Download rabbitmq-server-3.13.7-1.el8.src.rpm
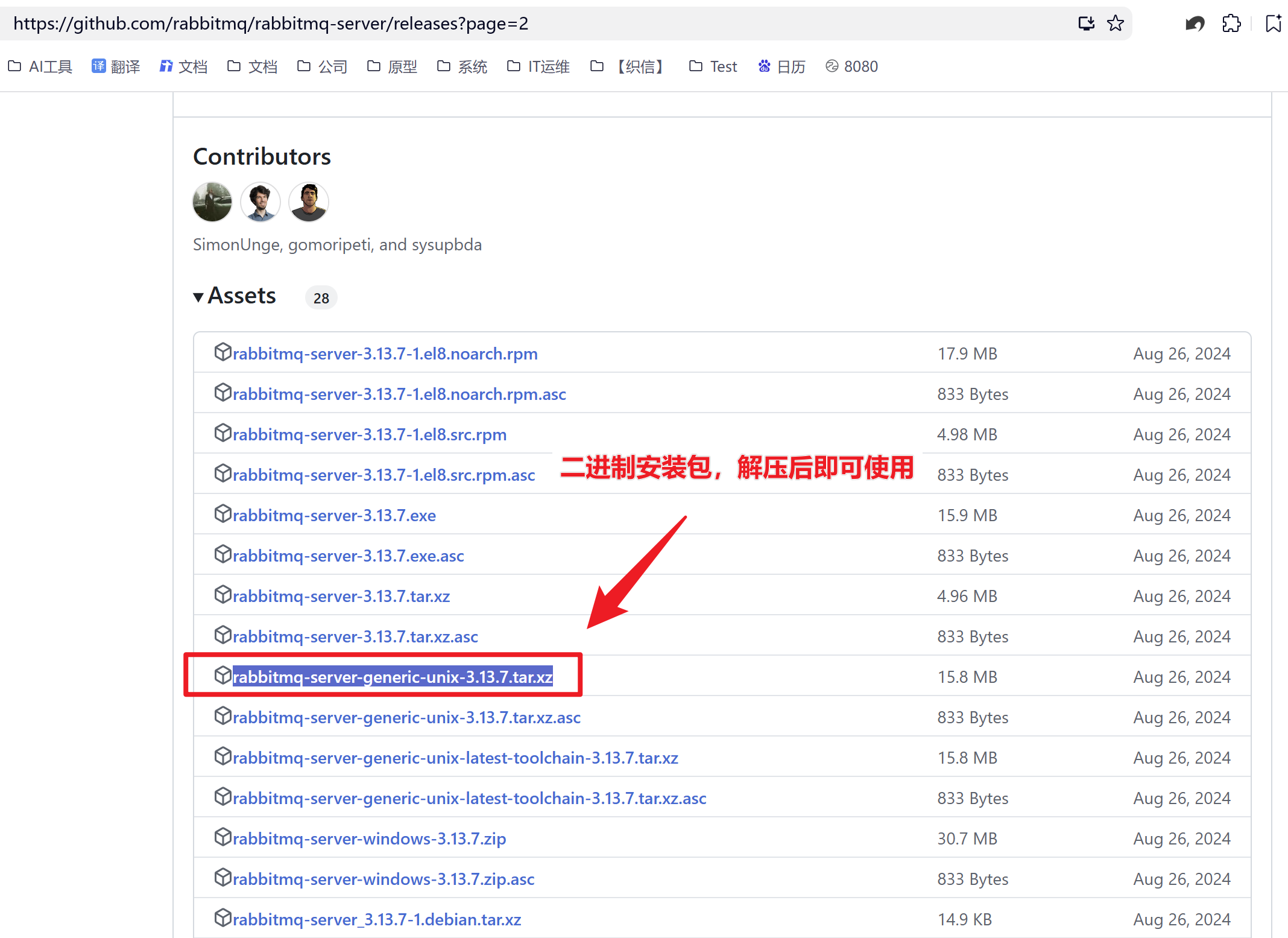 370,434
